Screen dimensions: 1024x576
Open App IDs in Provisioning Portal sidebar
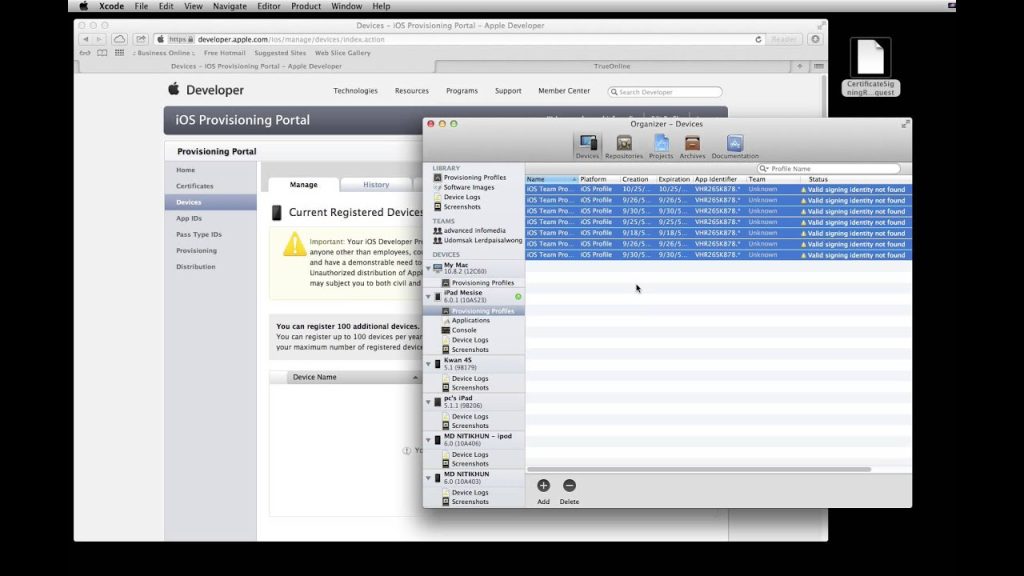(189, 218)
